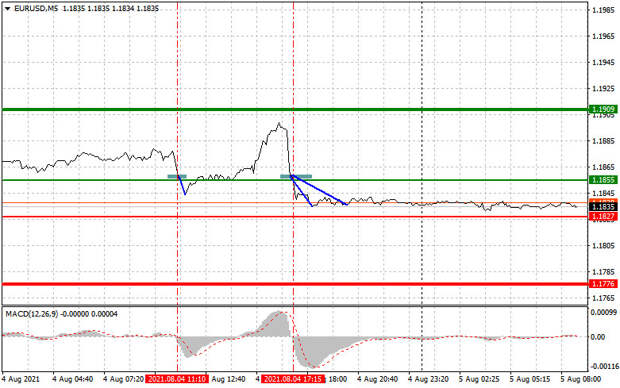Screen dimensions: 620x388
Task: Select the thin green line at 1.1855
Action: (x=295, y=180)
